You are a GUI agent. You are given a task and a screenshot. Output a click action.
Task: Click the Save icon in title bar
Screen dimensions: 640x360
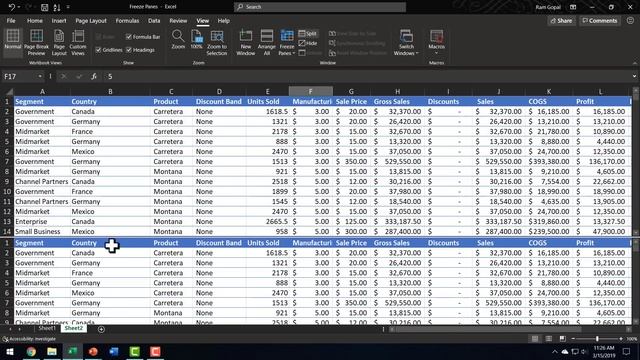(44, 7)
